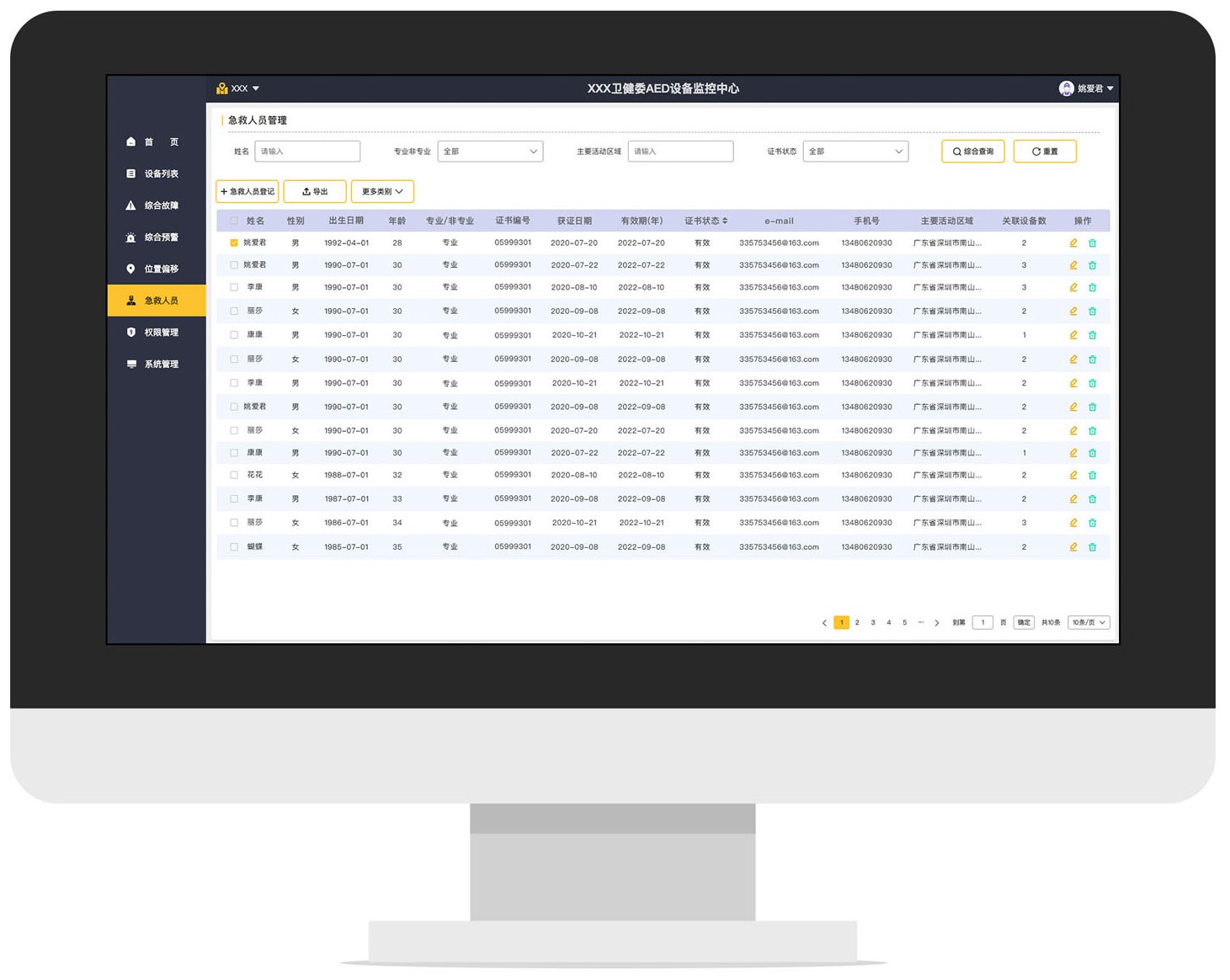This screenshot has height=980, width=1230.
Task: Go to page 3 in pagination
Action: [x=873, y=623]
